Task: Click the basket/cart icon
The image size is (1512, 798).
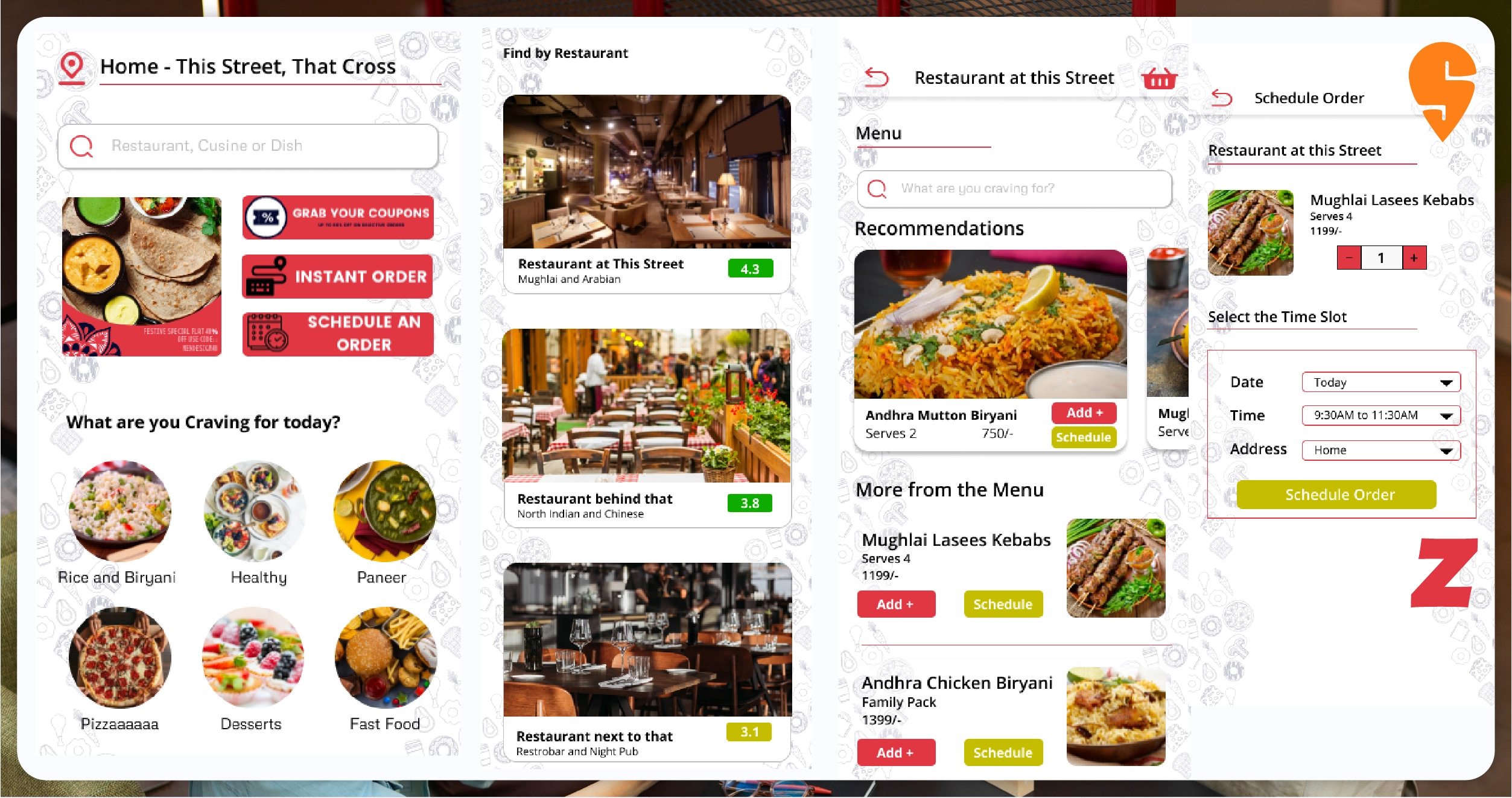Action: 1159,79
